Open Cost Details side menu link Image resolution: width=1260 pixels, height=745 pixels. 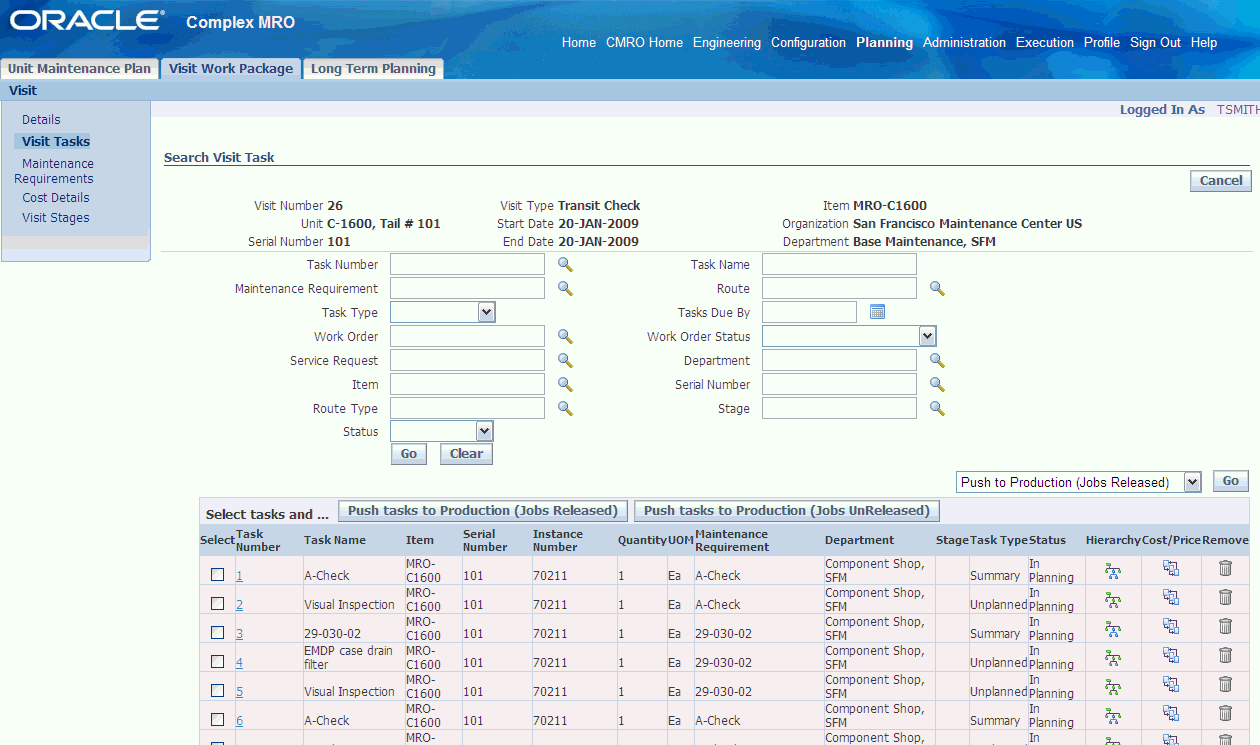(x=56, y=198)
